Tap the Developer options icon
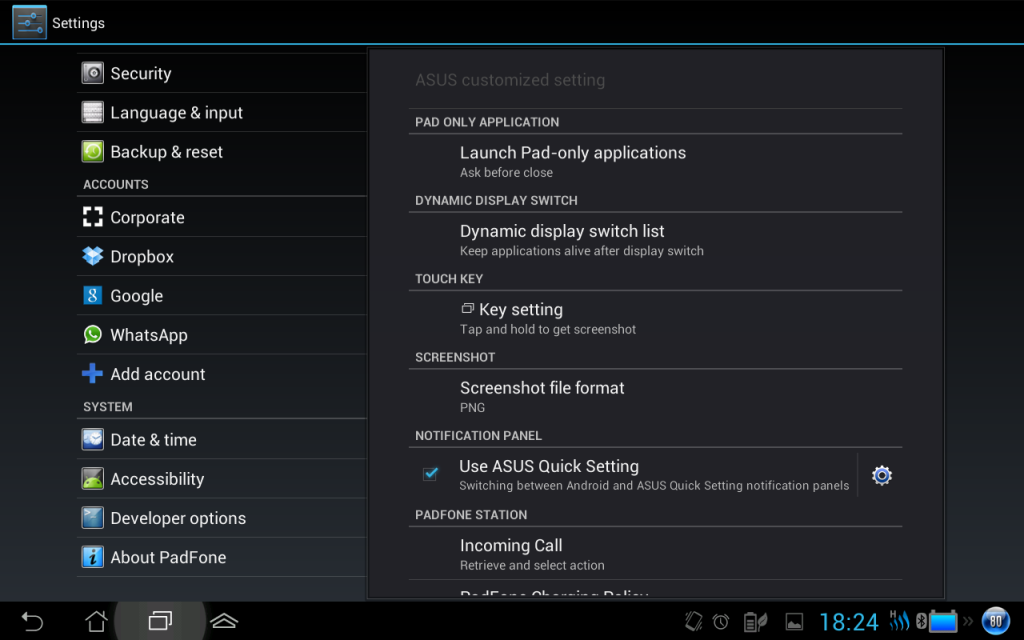The height and width of the screenshot is (640, 1024). click(92, 518)
